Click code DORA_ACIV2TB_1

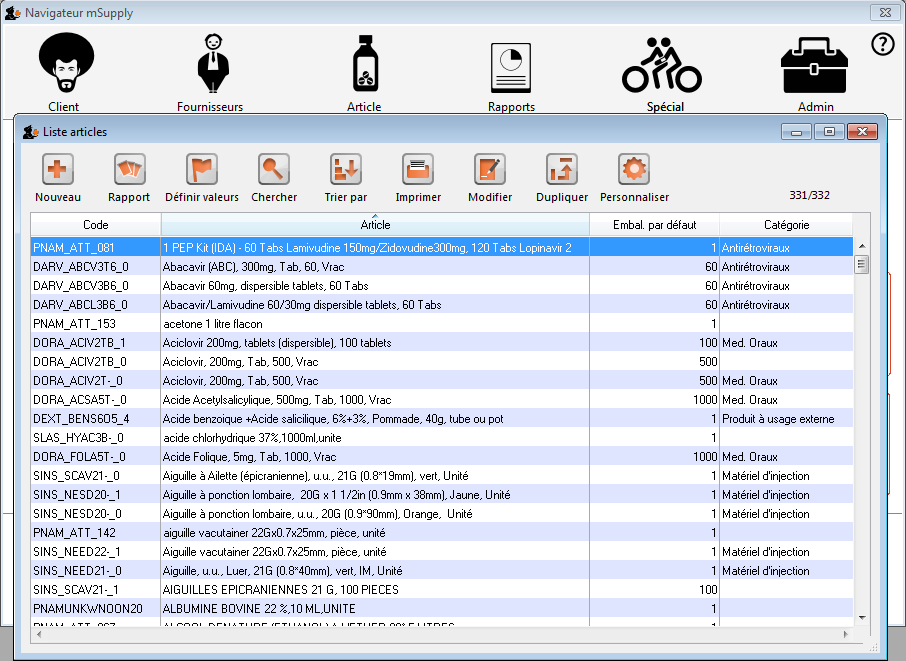click(x=80, y=343)
